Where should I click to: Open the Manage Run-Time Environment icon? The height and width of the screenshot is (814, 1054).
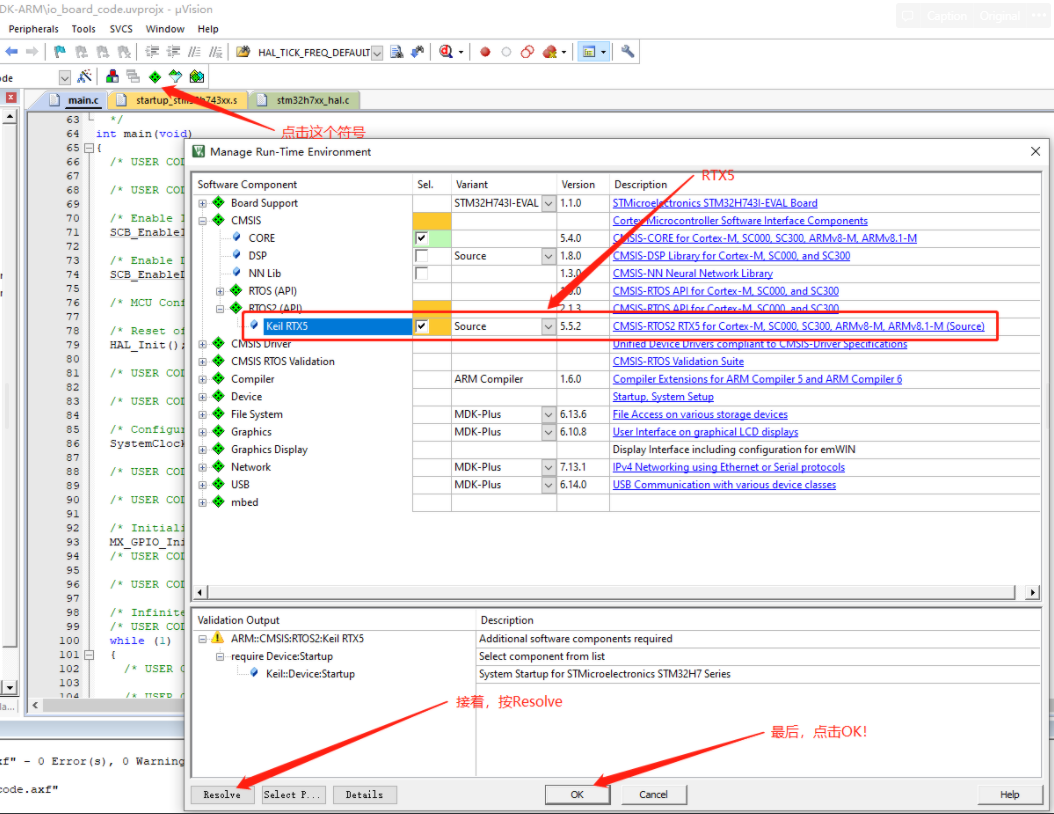coord(155,77)
